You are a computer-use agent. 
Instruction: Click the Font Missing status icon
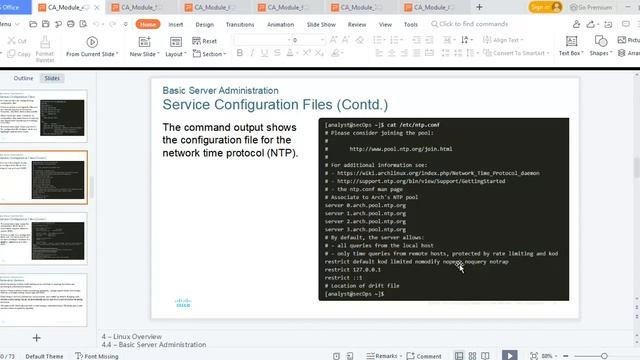(79, 356)
